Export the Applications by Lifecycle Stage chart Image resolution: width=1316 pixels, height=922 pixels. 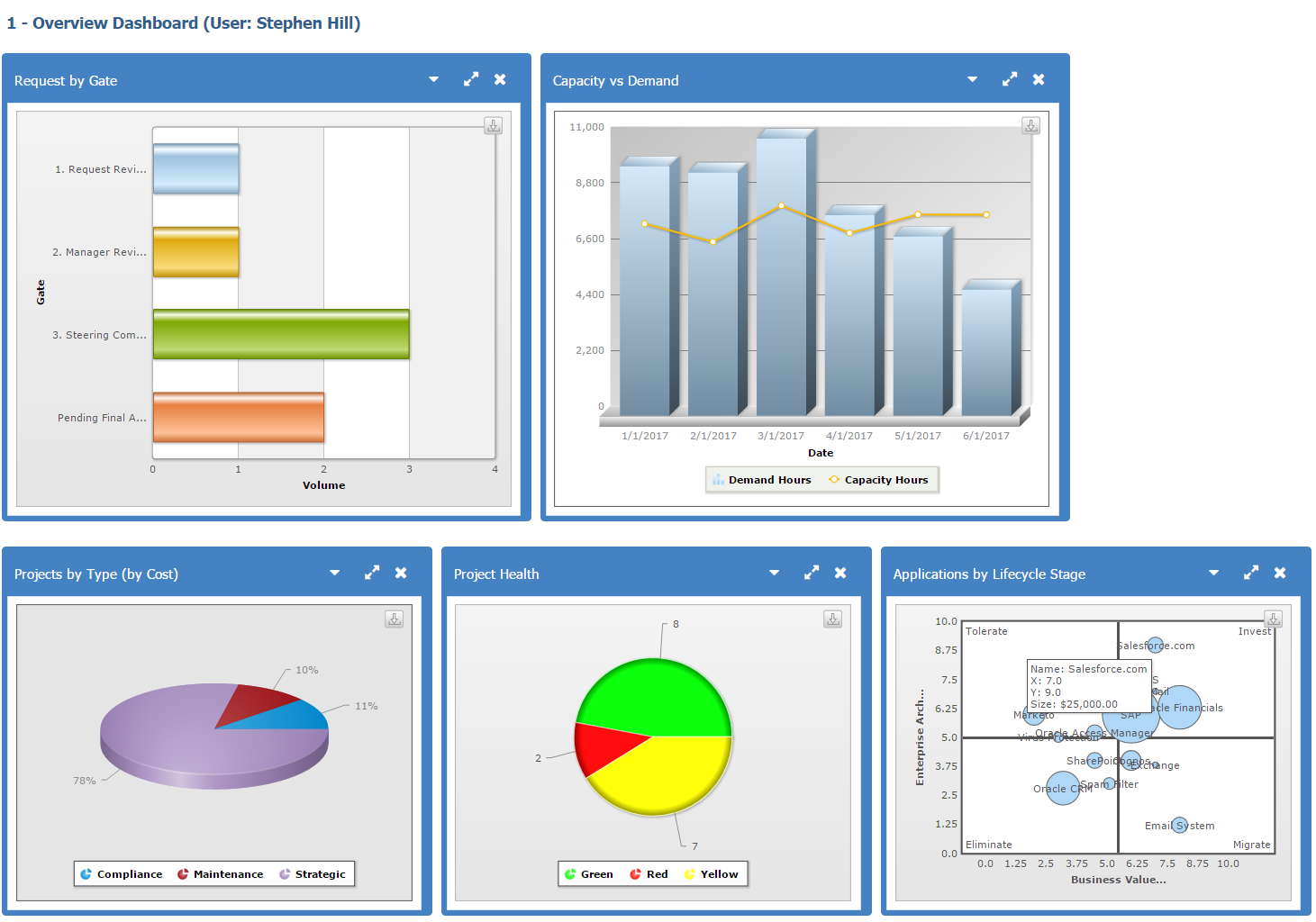(1273, 619)
